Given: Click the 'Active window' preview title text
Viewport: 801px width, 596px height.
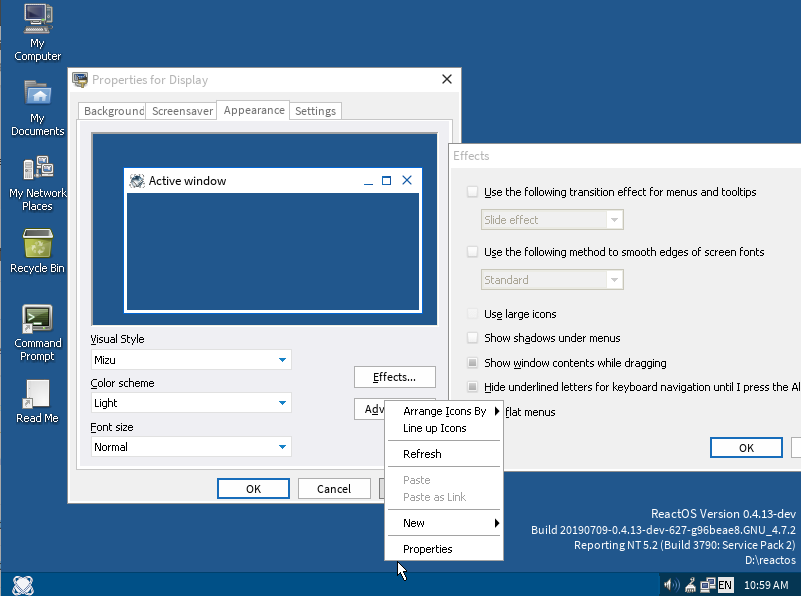Looking at the screenshot, I should tap(187, 181).
